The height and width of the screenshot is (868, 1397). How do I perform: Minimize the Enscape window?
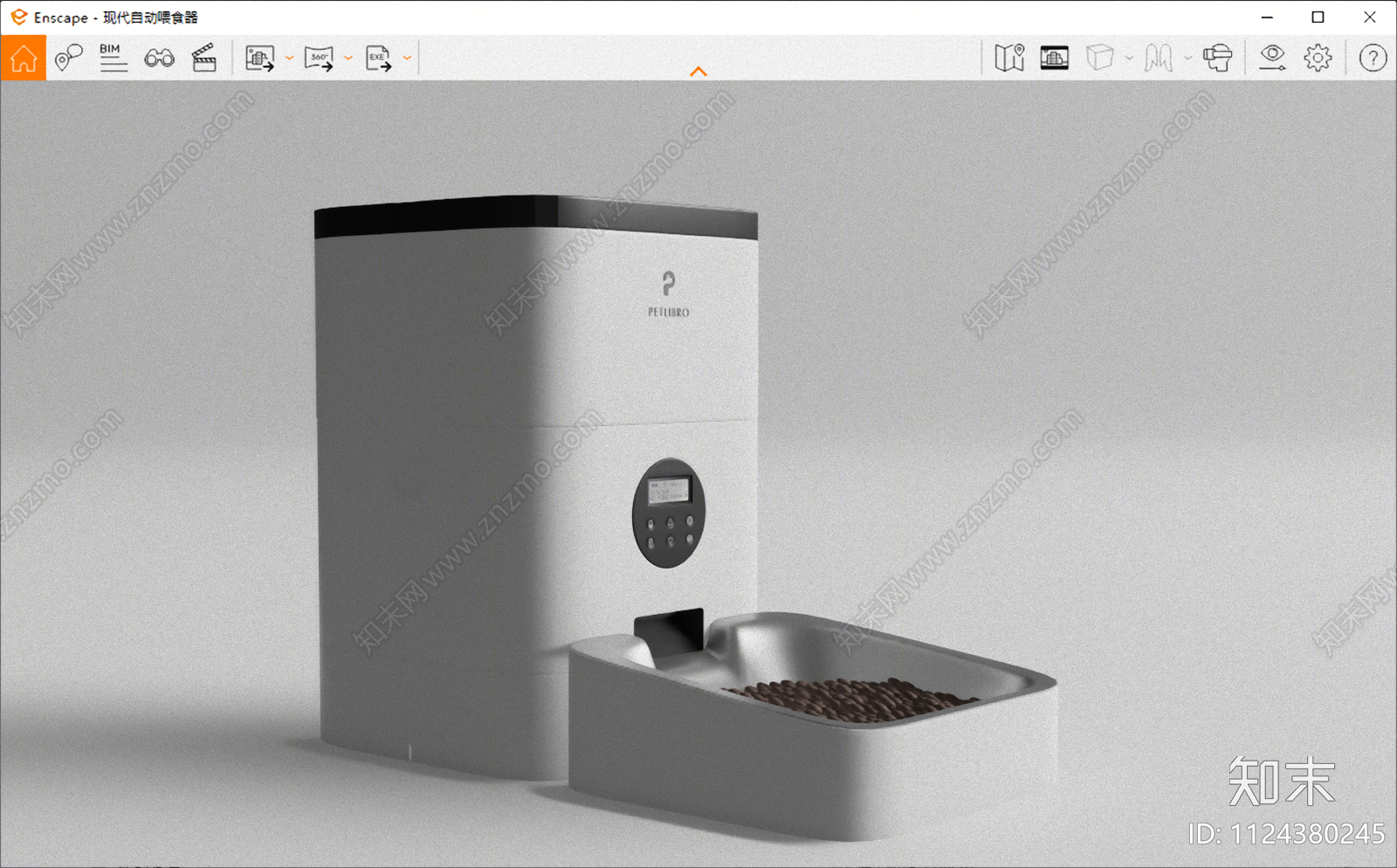click(1267, 17)
